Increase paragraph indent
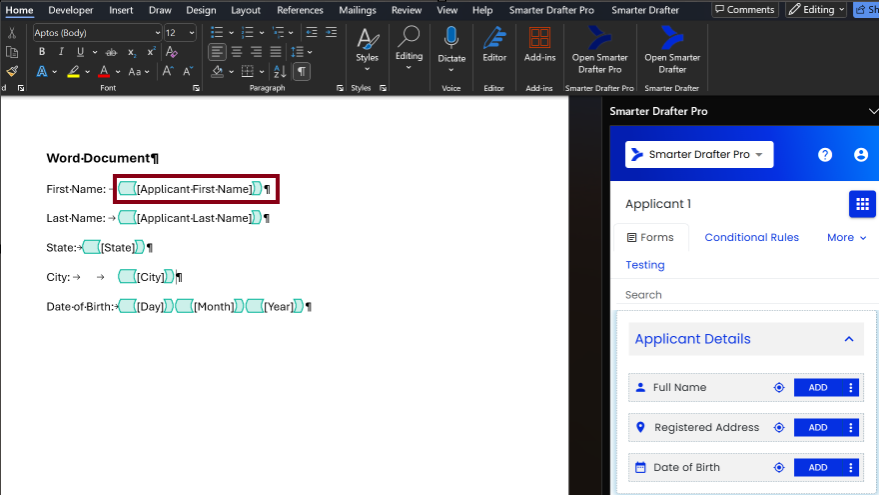Screen dimensions: 879x495 tap(331, 33)
